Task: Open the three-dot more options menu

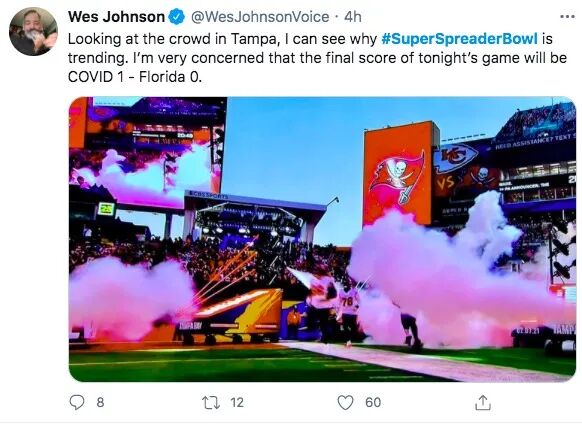Action: click(567, 17)
